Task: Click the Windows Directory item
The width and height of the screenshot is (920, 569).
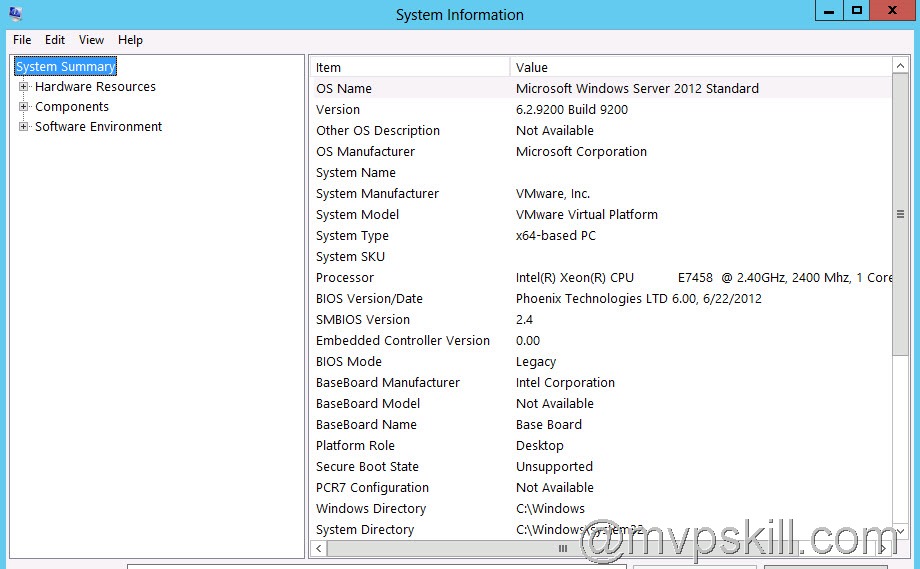Action: point(371,509)
